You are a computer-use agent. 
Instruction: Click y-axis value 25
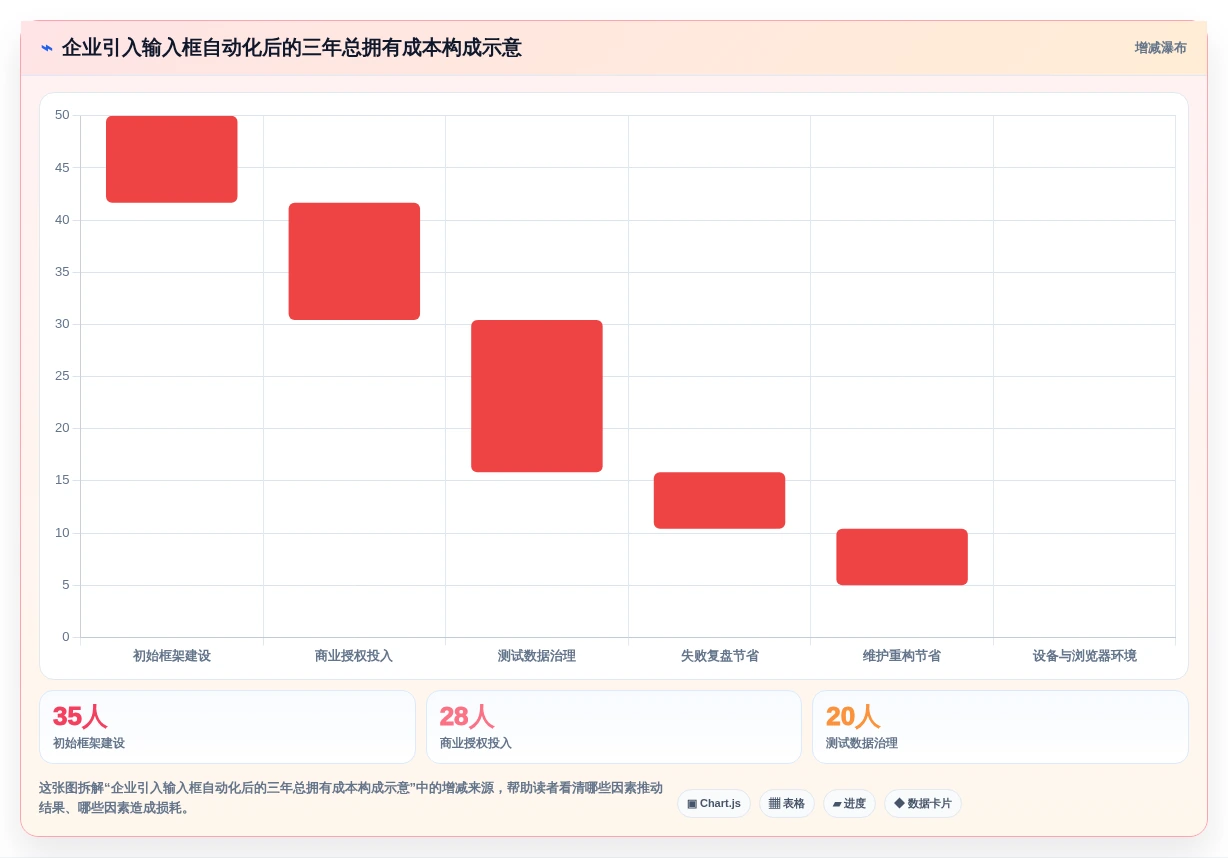click(62, 376)
